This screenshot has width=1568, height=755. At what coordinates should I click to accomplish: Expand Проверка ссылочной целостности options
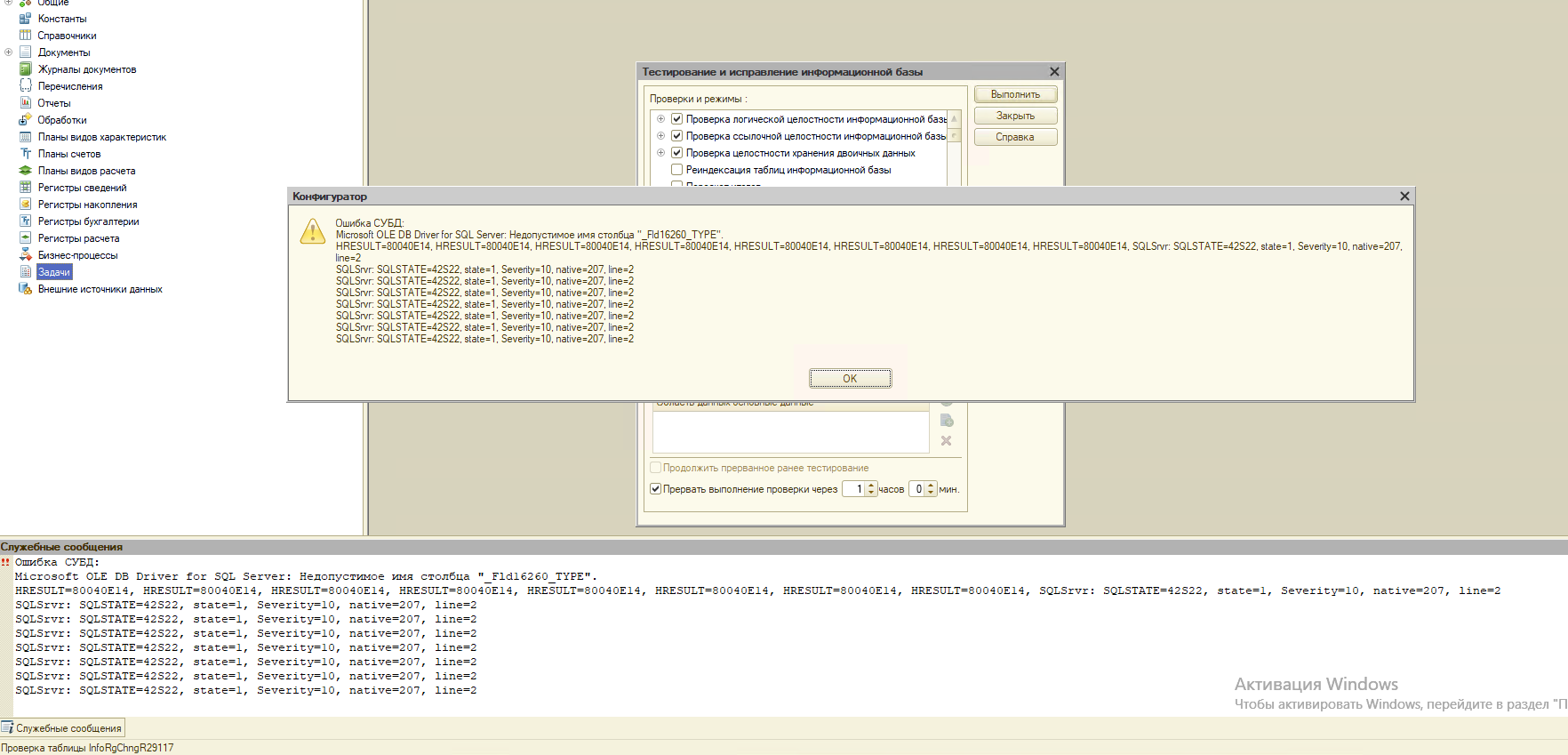[660, 136]
